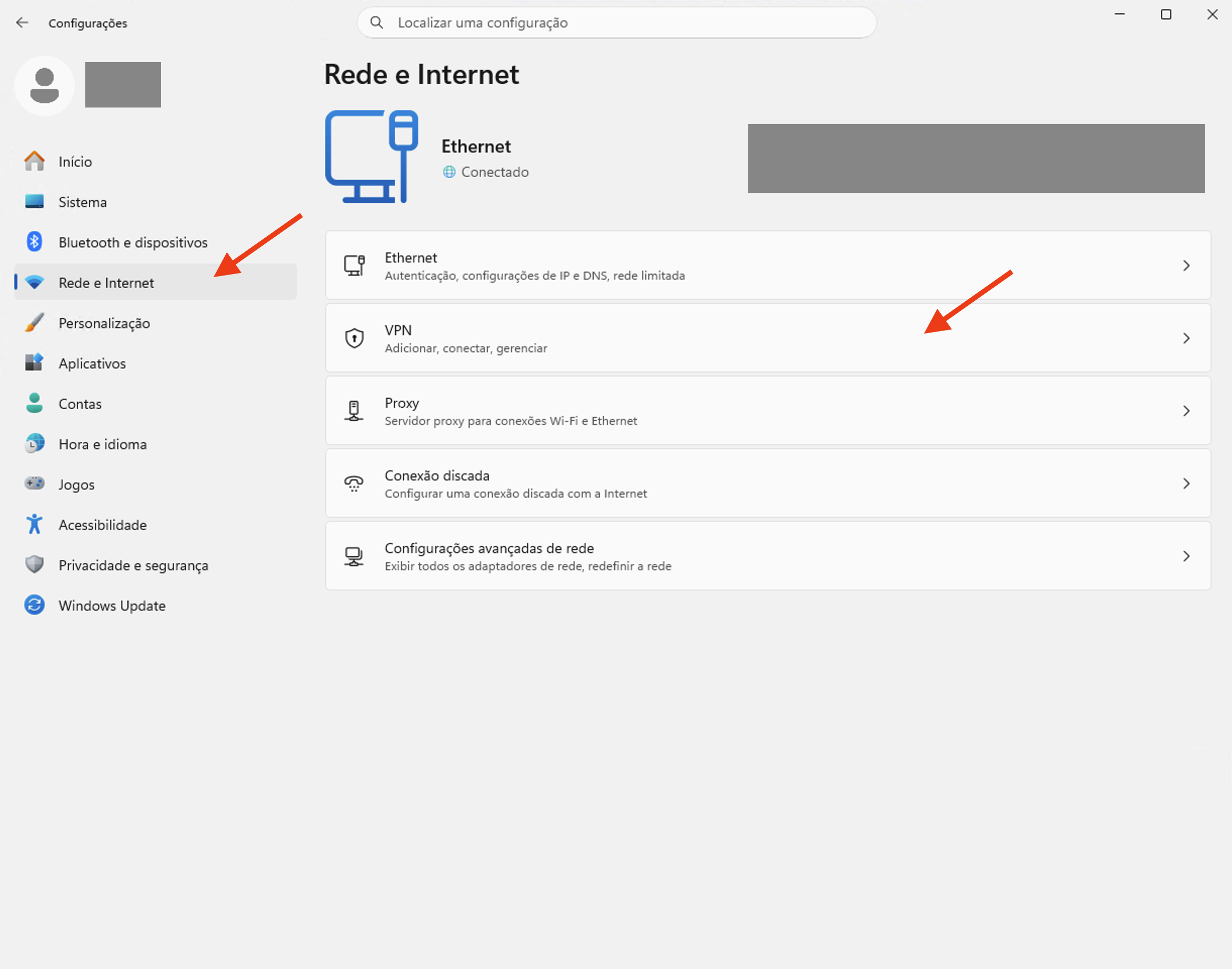Open Windows Update page

[x=156, y=605]
